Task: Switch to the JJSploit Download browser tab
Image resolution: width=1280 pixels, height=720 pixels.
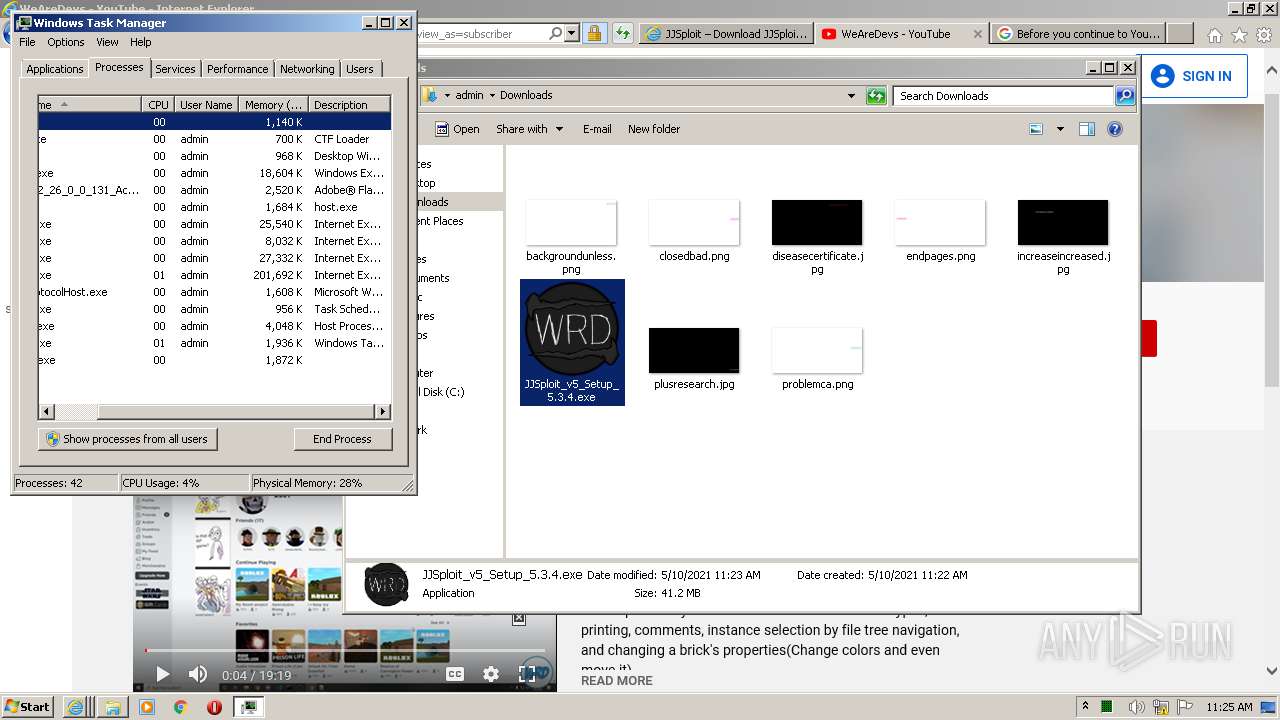Action: pyautogui.click(x=726, y=34)
